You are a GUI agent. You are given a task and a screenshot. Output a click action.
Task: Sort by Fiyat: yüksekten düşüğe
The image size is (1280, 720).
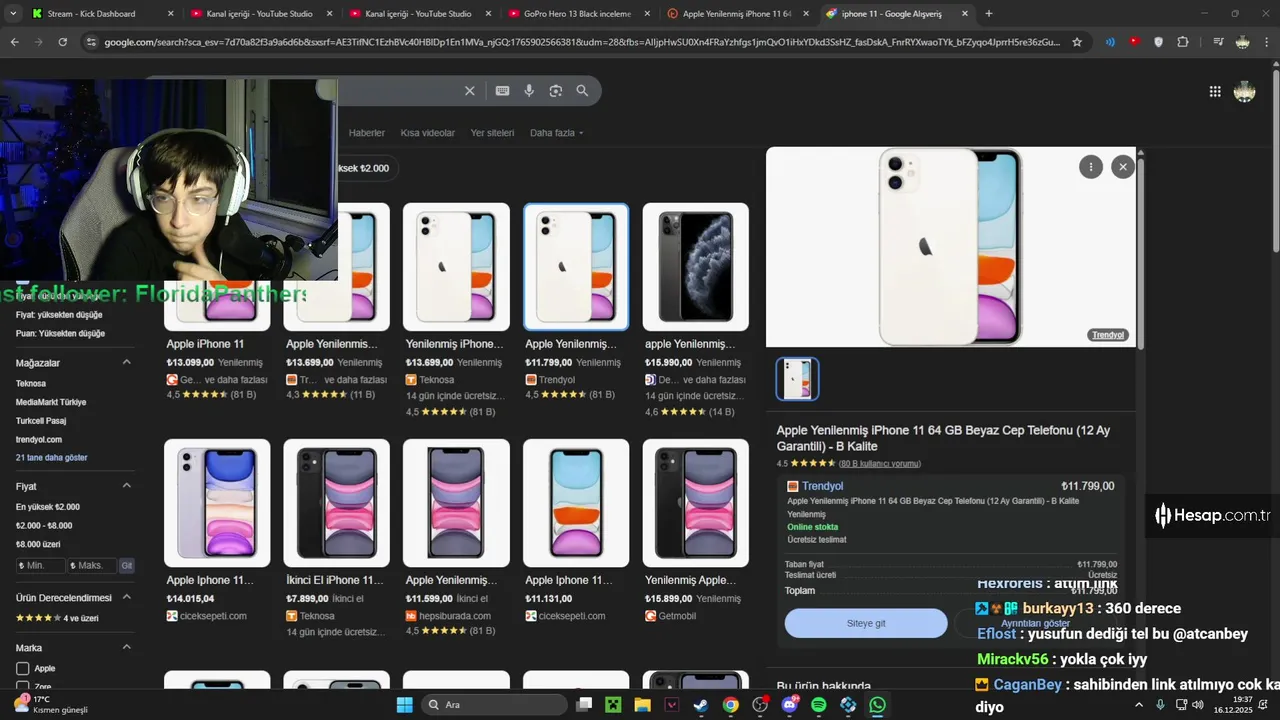pos(59,315)
